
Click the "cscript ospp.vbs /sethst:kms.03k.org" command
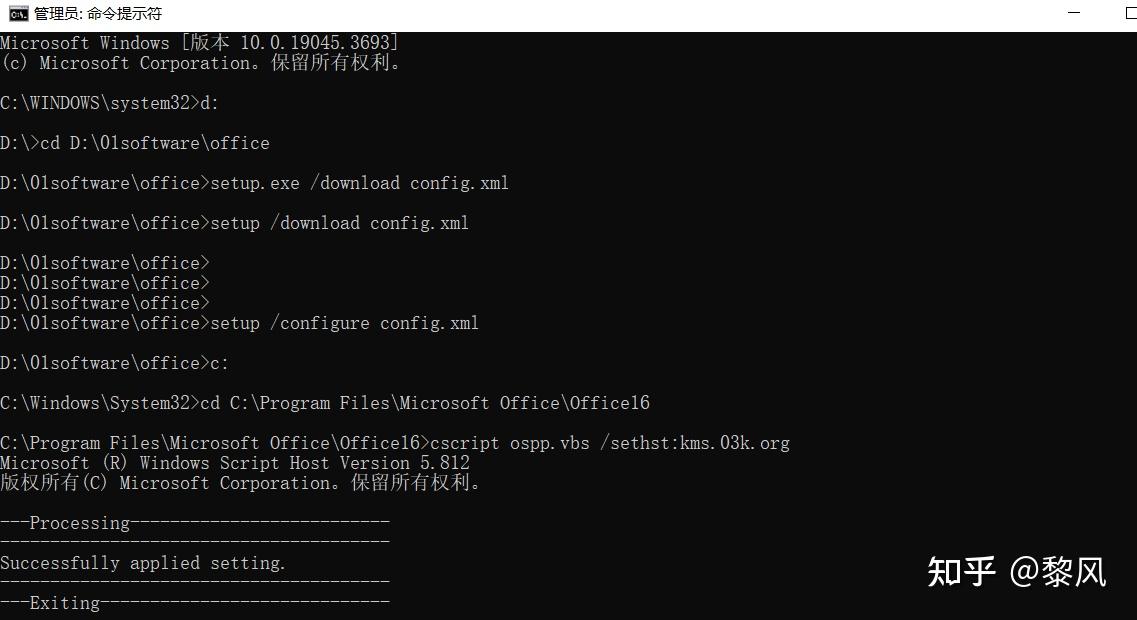609,443
